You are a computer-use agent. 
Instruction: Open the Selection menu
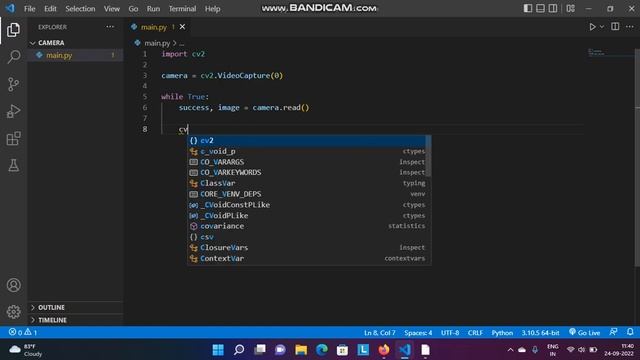click(80, 9)
